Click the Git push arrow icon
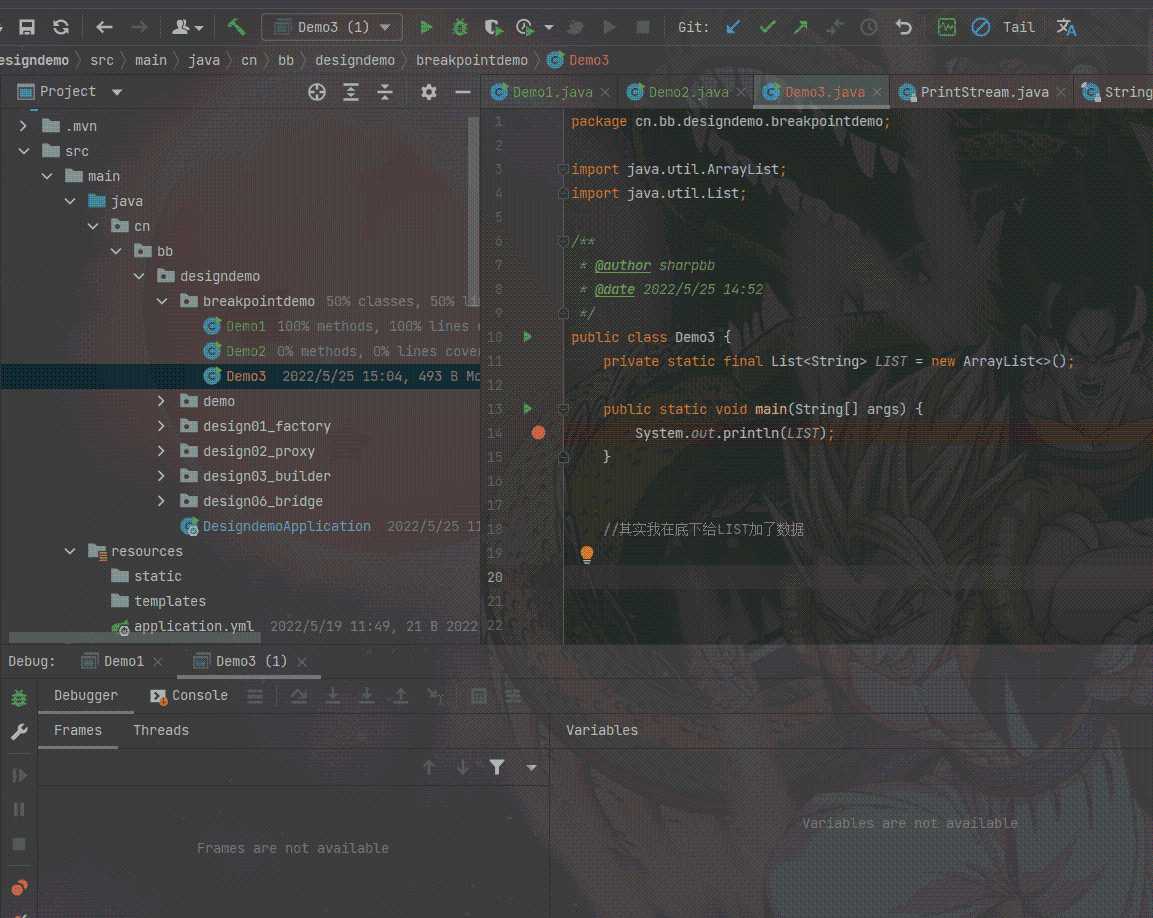The image size is (1153, 918). pyautogui.click(x=801, y=27)
